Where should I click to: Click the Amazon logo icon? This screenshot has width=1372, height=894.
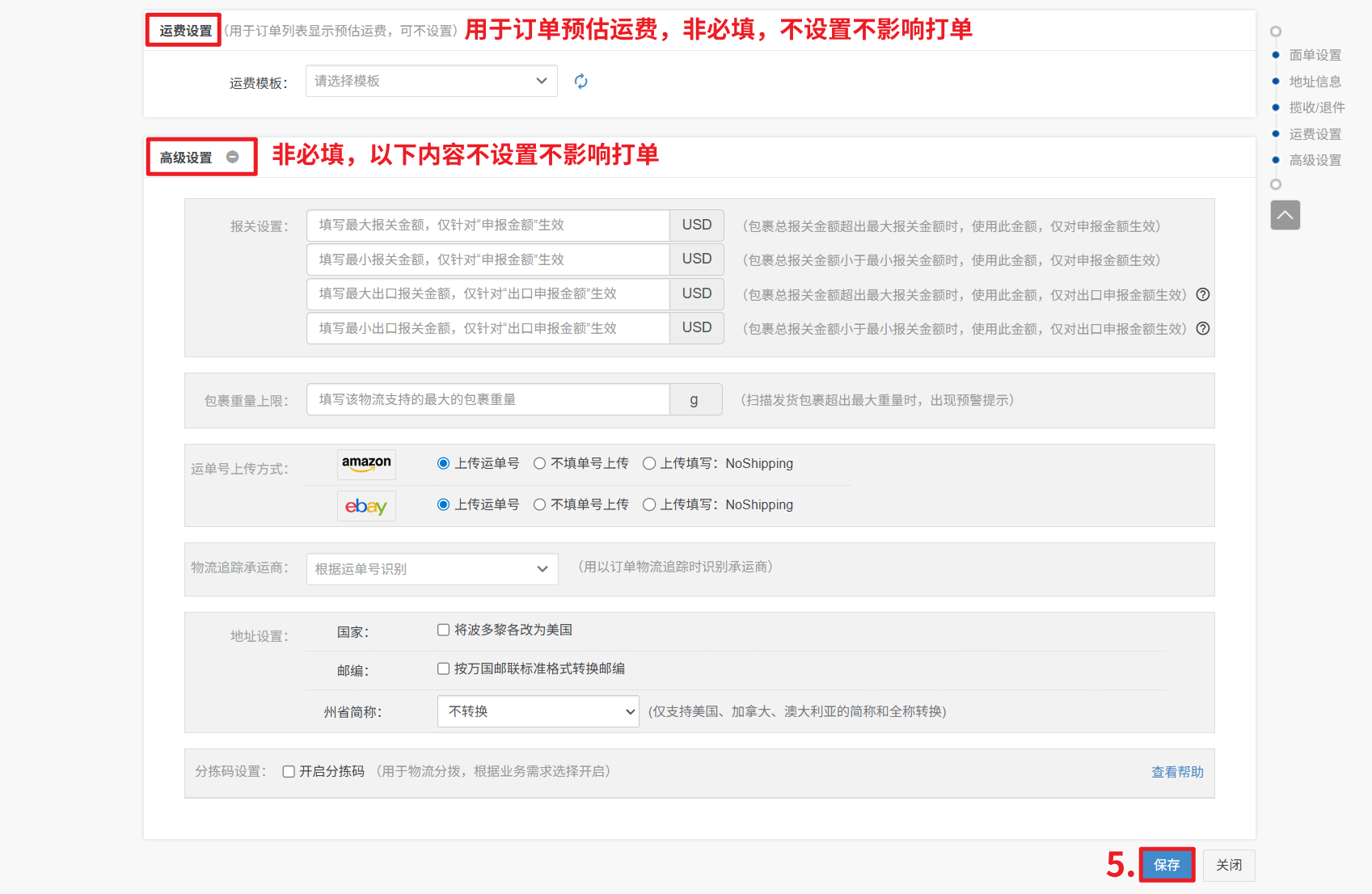pyautogui.click(x=366, y=464)
